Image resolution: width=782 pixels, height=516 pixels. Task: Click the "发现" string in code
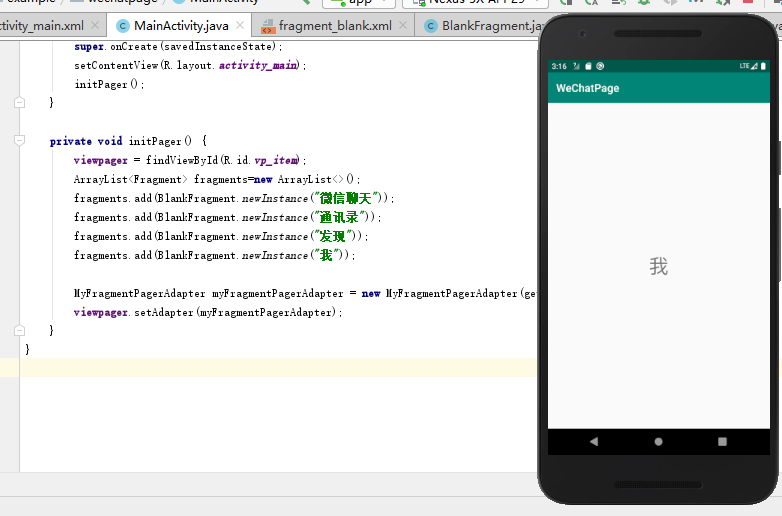333,236
